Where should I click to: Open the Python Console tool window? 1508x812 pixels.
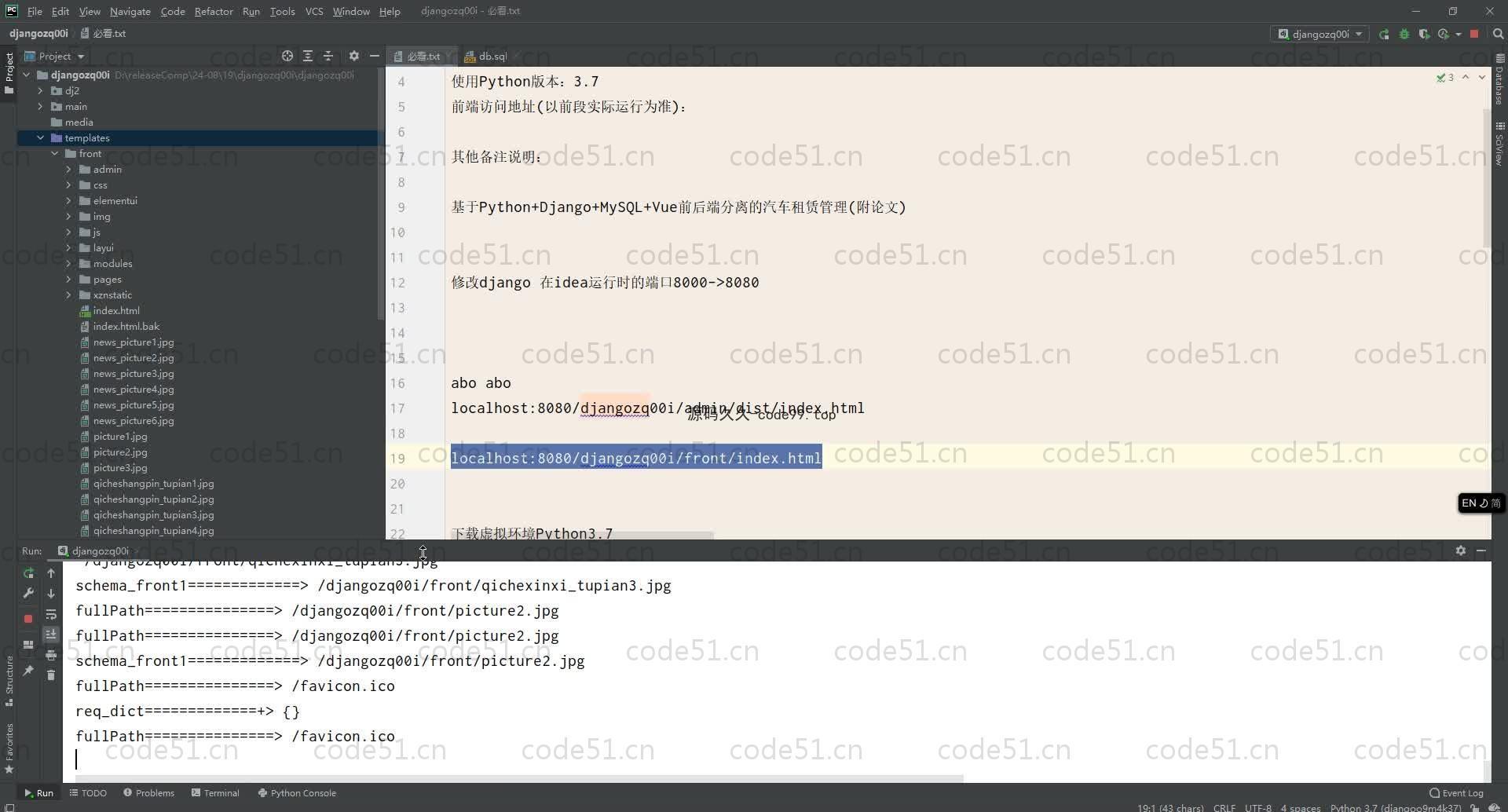(x=297, y=792)
